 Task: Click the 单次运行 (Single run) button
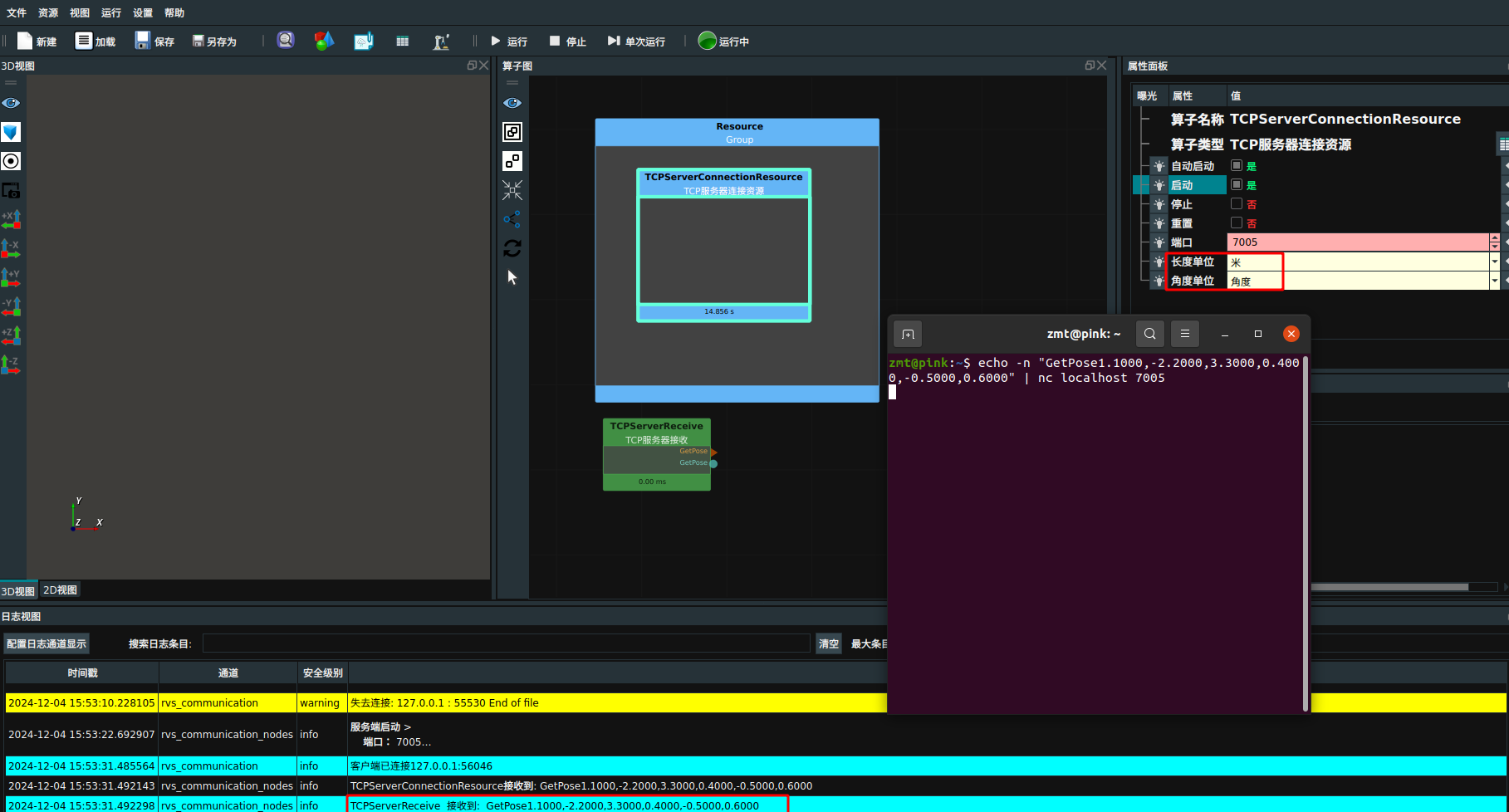(x=636, y=42)
